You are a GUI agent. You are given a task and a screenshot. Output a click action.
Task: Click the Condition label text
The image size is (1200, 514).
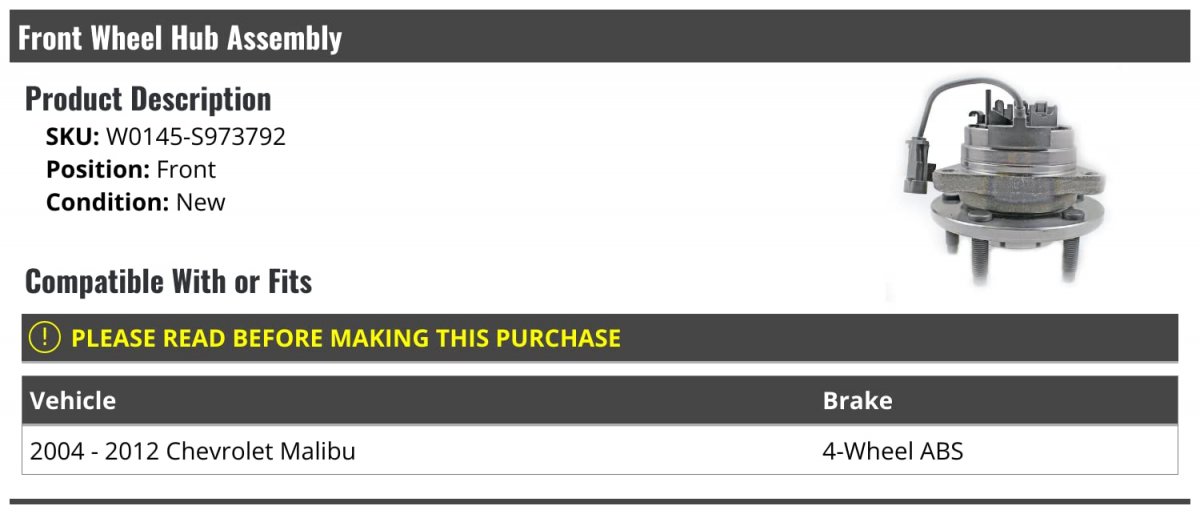pos(108,202)
